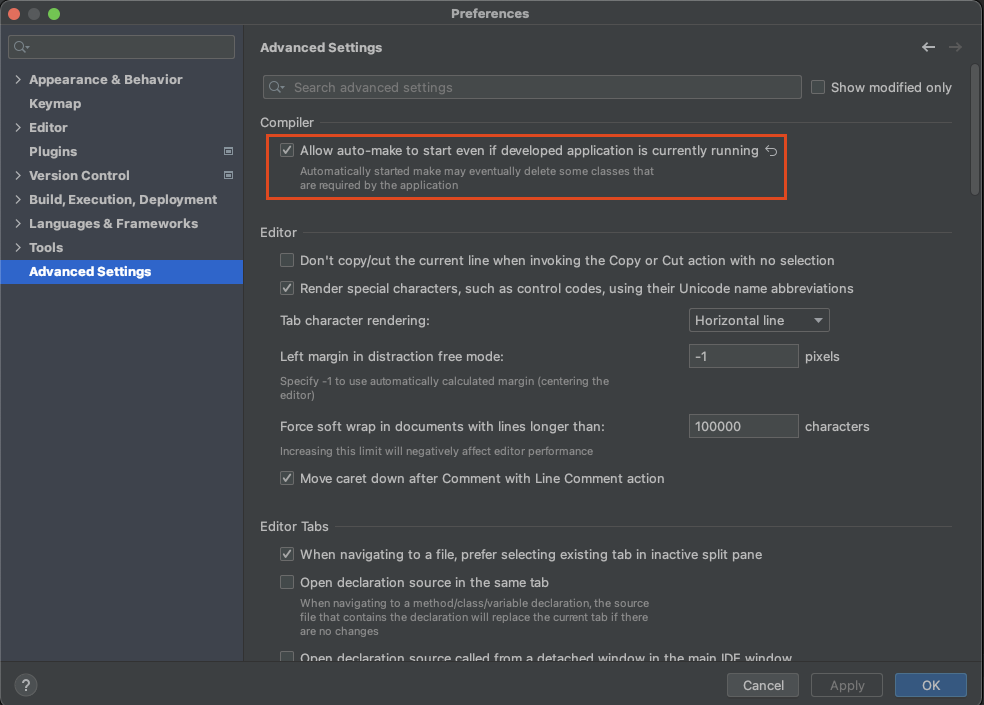Uncheck prefer selecting existing tab option
Screen dimensions: 984x705
(x=287, y=554)
